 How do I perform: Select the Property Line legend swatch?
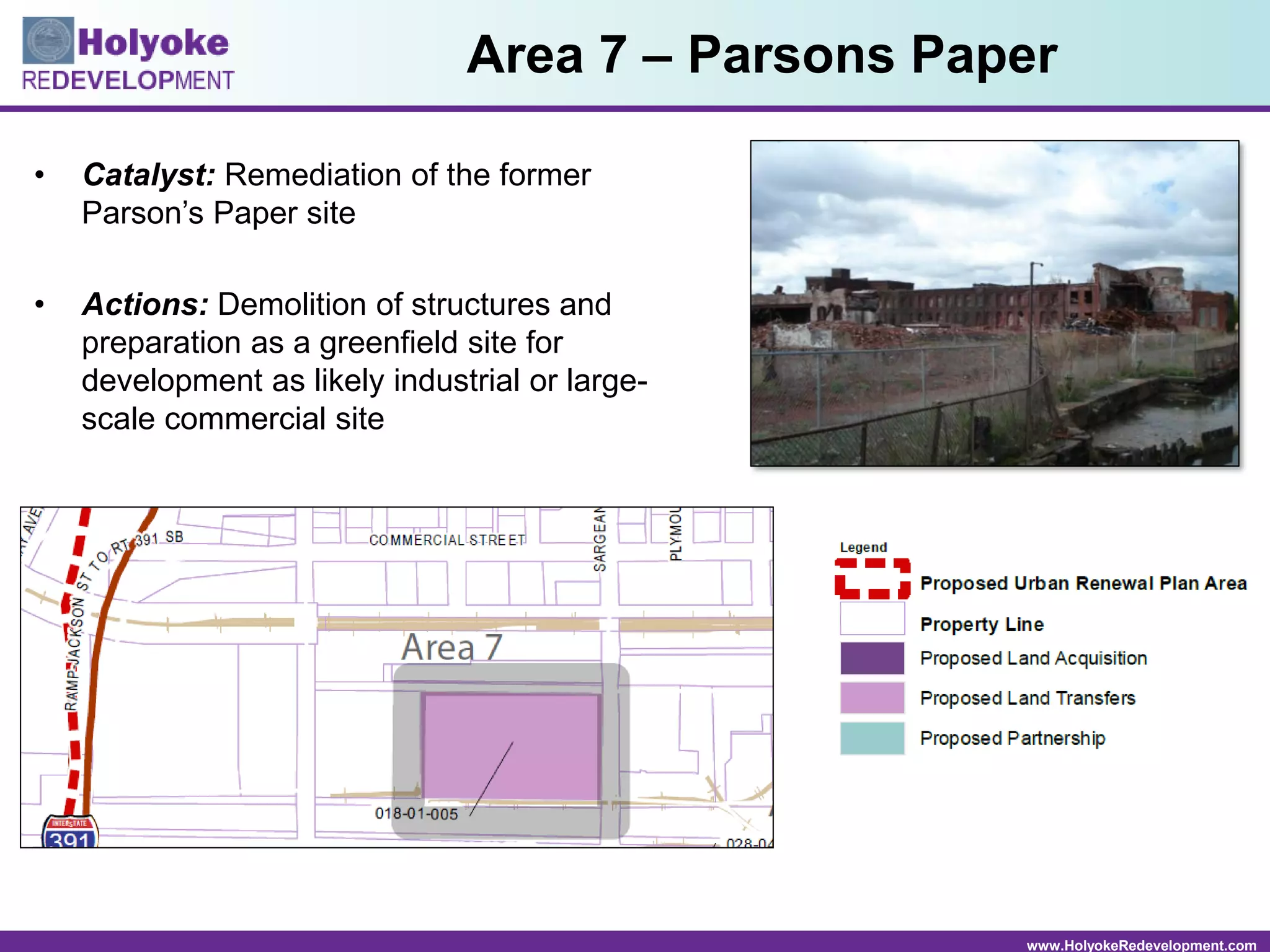coord(873,618)
